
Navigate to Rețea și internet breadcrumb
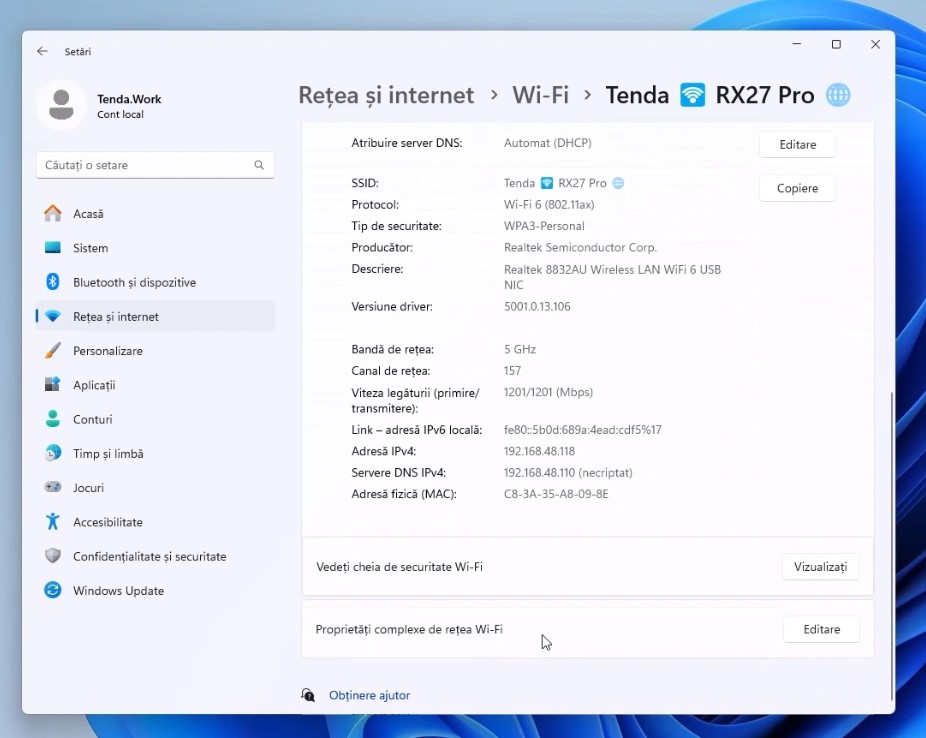tap(386, 95)
